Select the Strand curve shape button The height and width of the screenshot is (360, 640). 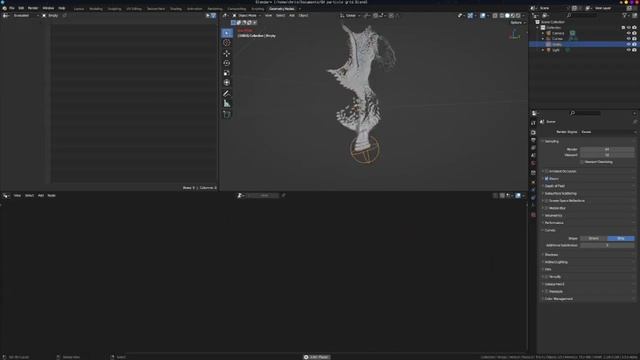[x=593, y=238]
